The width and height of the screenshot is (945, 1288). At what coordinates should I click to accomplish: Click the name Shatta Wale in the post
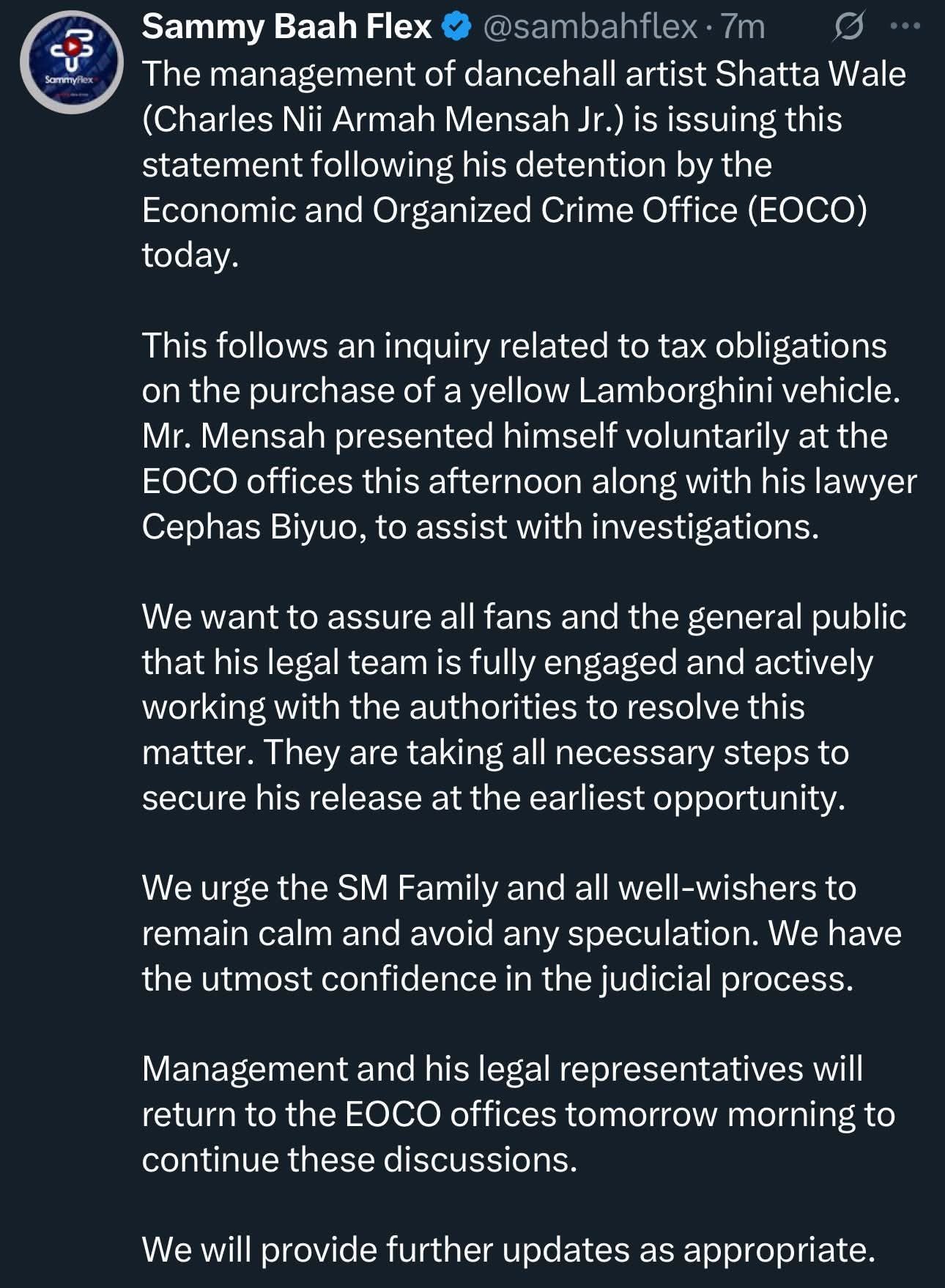coord(810,75)
